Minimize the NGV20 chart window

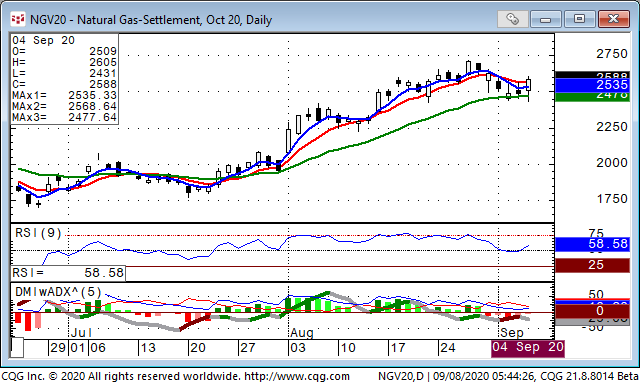pos(546,19)
